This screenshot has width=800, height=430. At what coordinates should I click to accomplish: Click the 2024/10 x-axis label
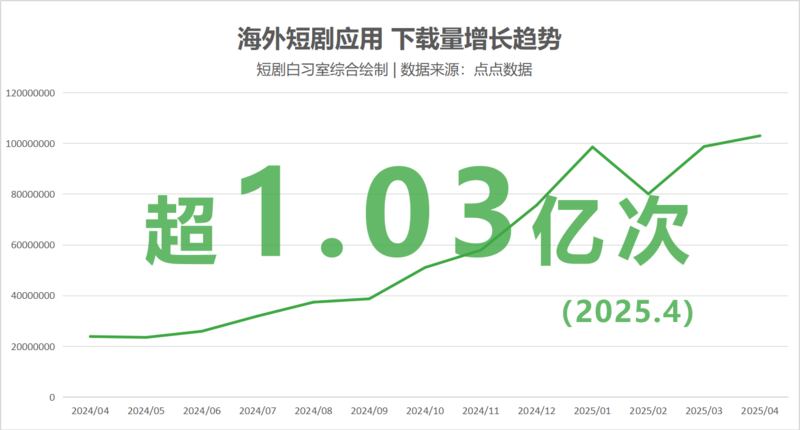[x=425, y=410]
